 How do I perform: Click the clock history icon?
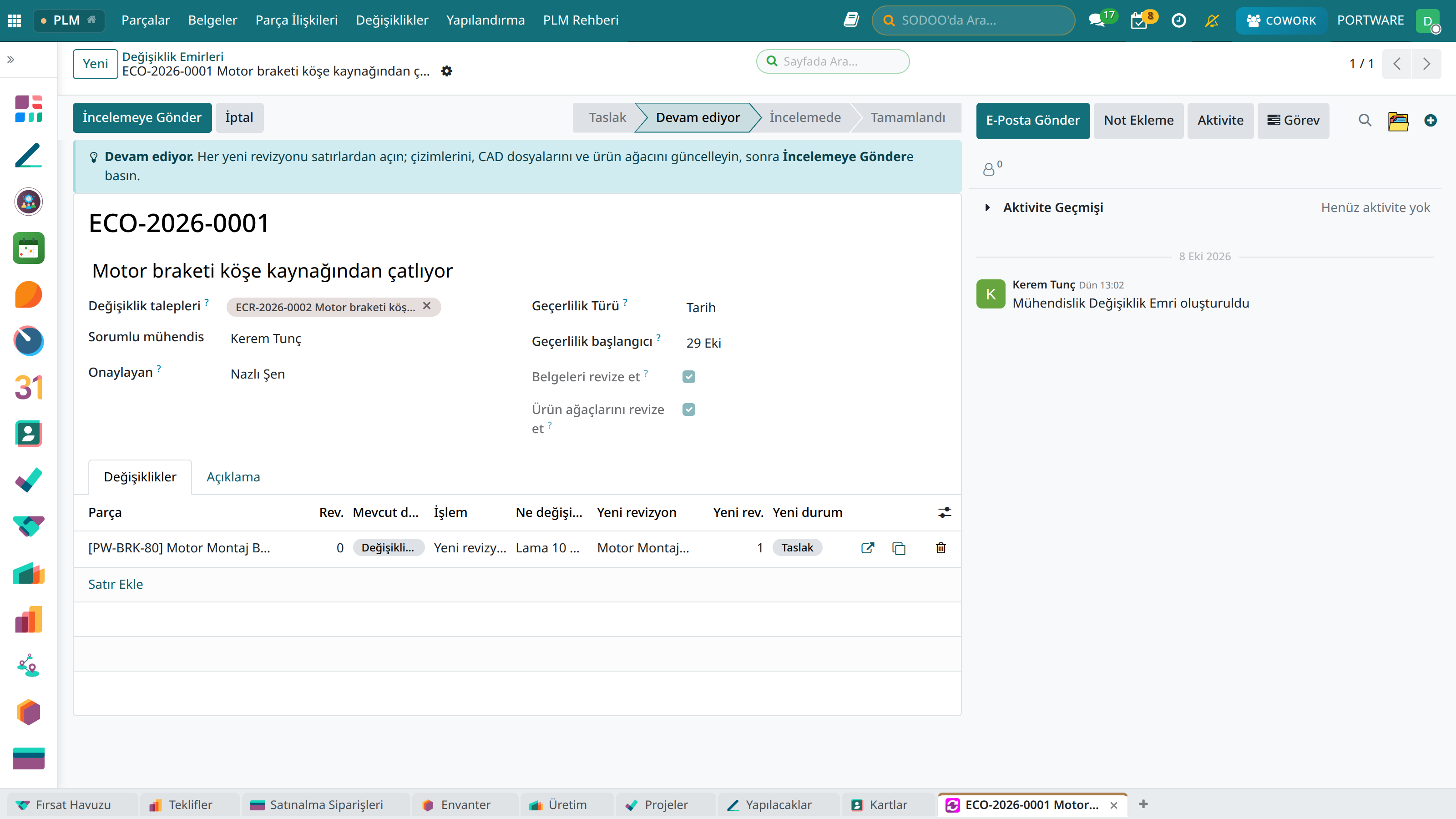point(1178,20)
